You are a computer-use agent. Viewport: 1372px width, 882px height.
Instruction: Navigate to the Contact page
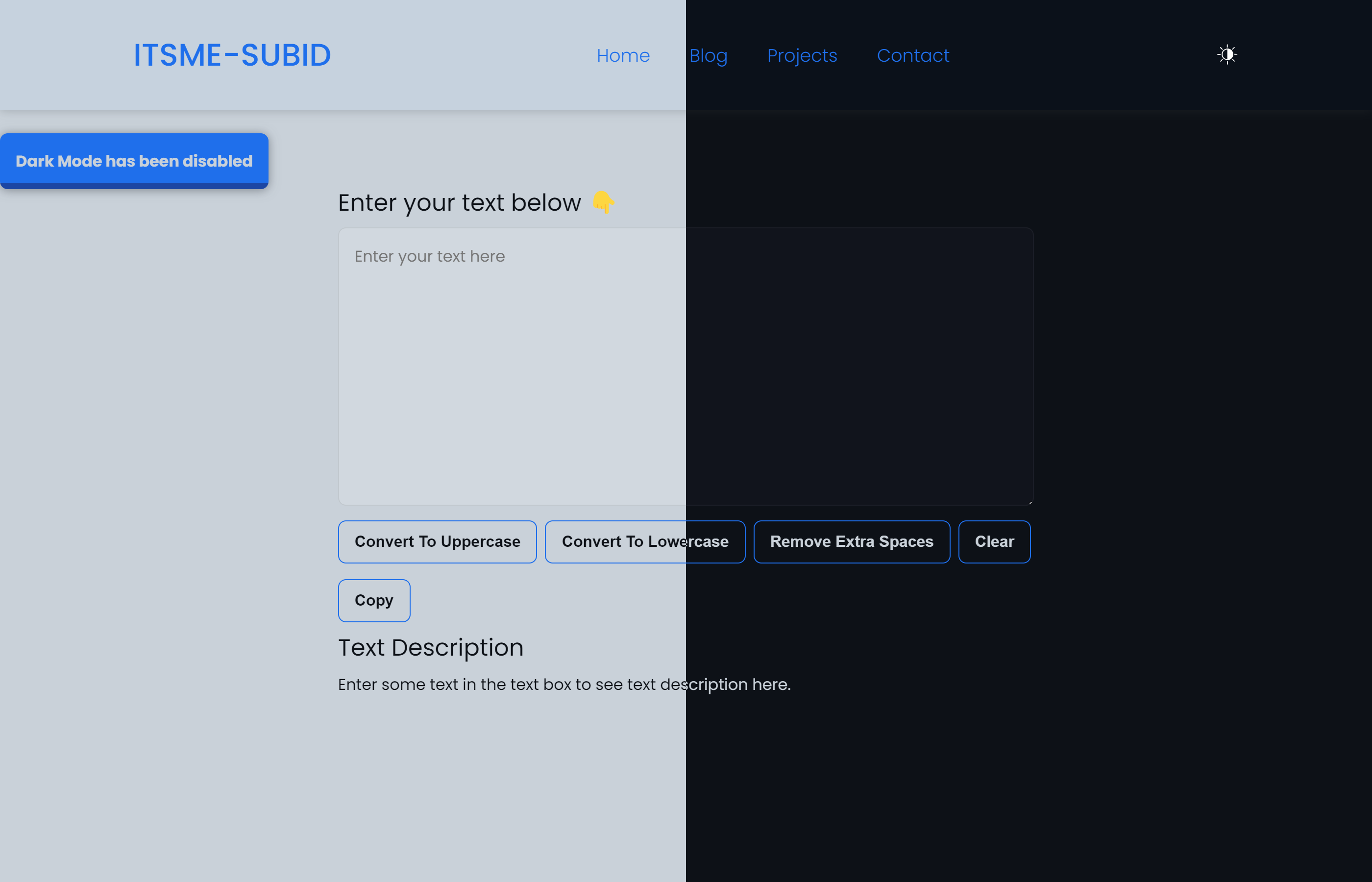click(913, 55)
